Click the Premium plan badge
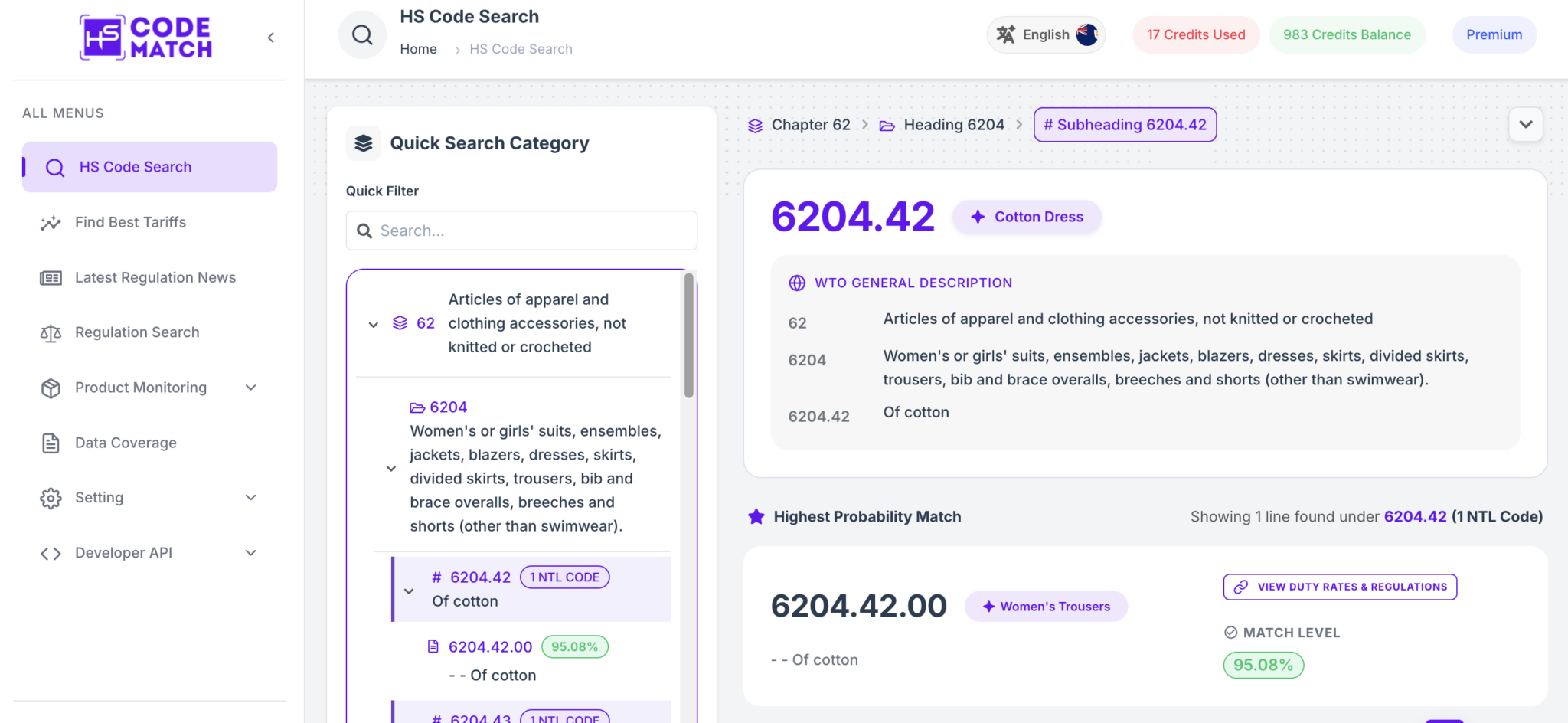1568x723 pixels. (x=1494, y=34)
